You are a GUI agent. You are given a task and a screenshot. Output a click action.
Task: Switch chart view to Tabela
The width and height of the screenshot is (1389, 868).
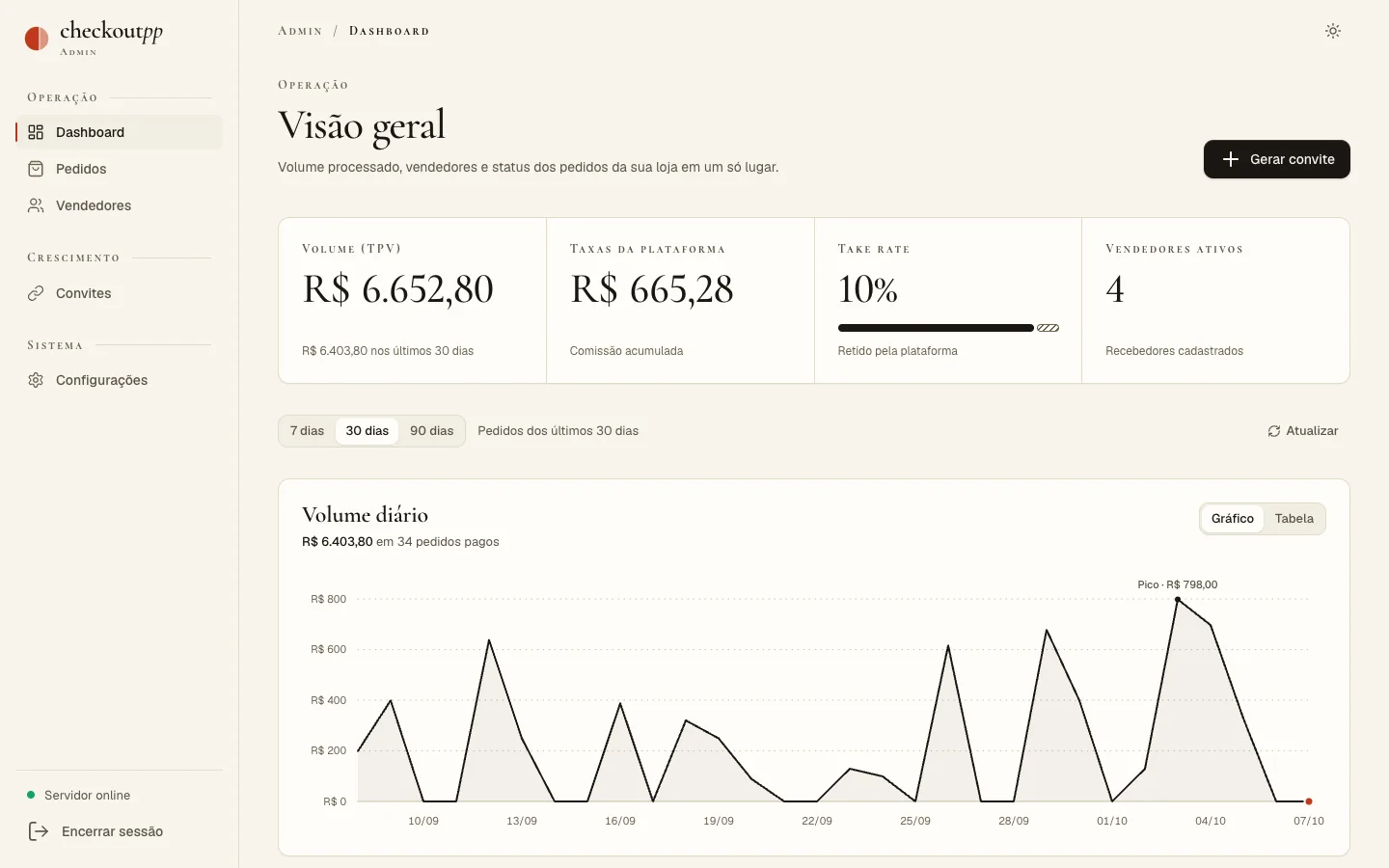[1294, 519]
